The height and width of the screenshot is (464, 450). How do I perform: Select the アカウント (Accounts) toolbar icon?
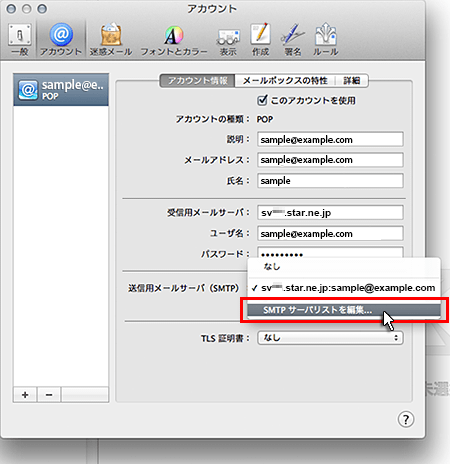pyautogui.click(x=61, y=39)
